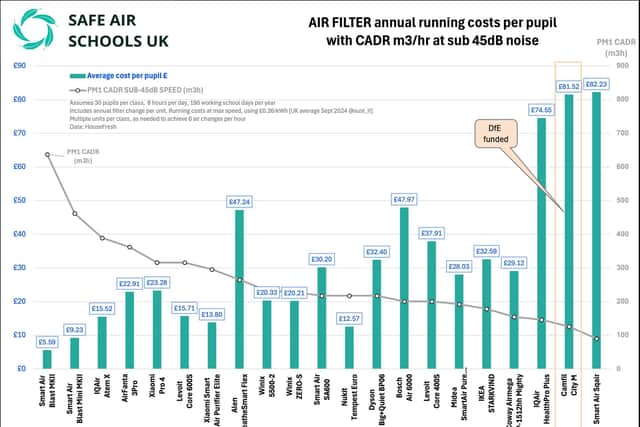This screenshot has height=427, width=640.
Task: Select the £32.40 data label
Action: [x=377, y=252]
